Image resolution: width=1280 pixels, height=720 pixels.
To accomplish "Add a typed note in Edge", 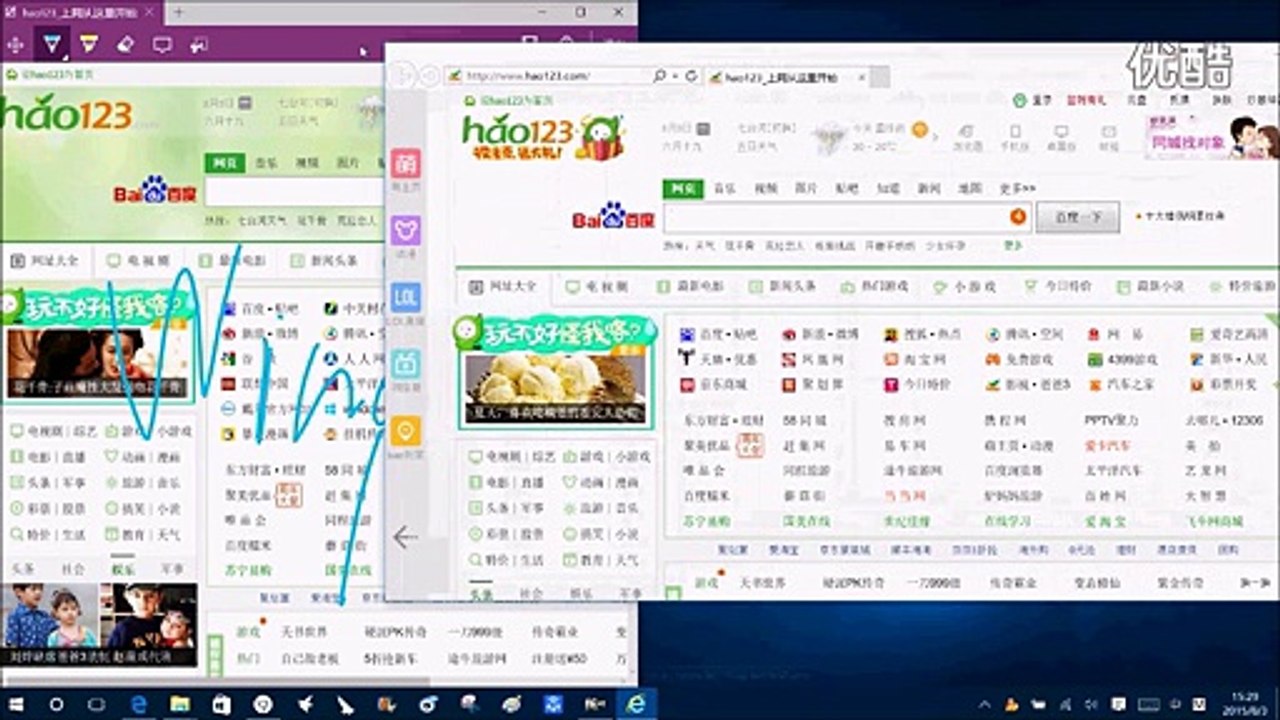I will click(162, 44).
